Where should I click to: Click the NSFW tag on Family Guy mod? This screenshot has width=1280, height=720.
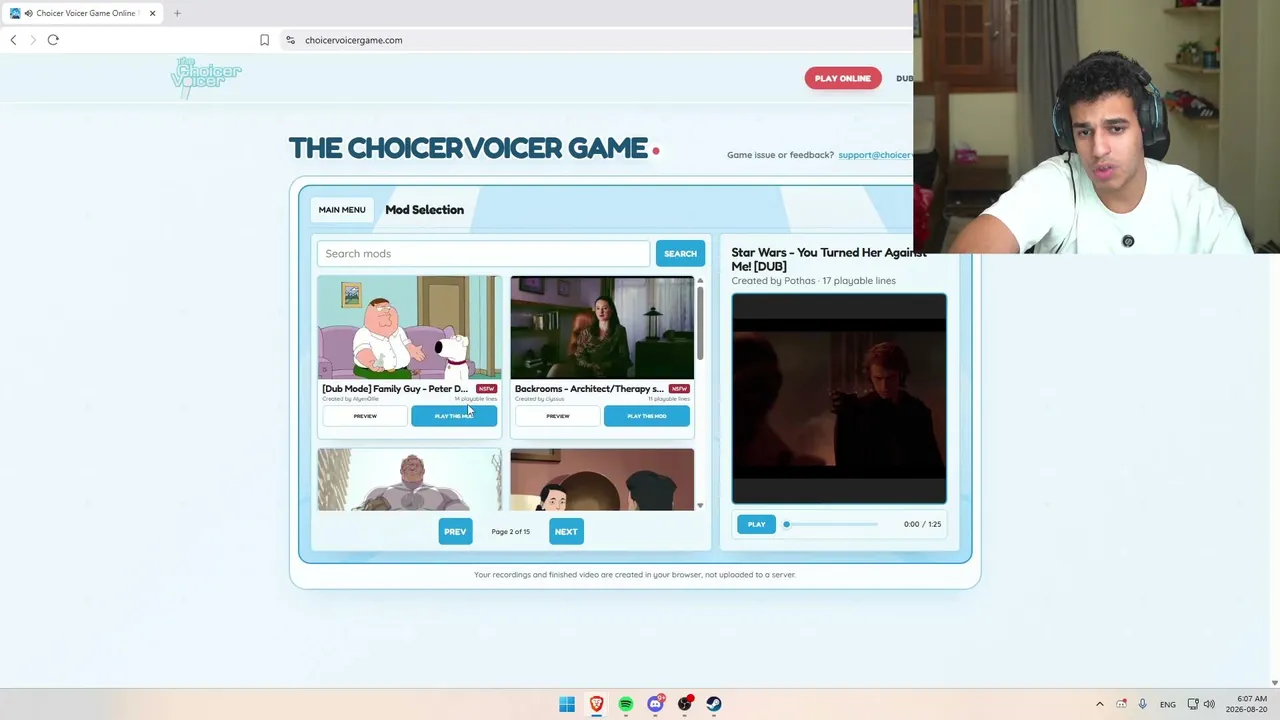pos(486,389)
